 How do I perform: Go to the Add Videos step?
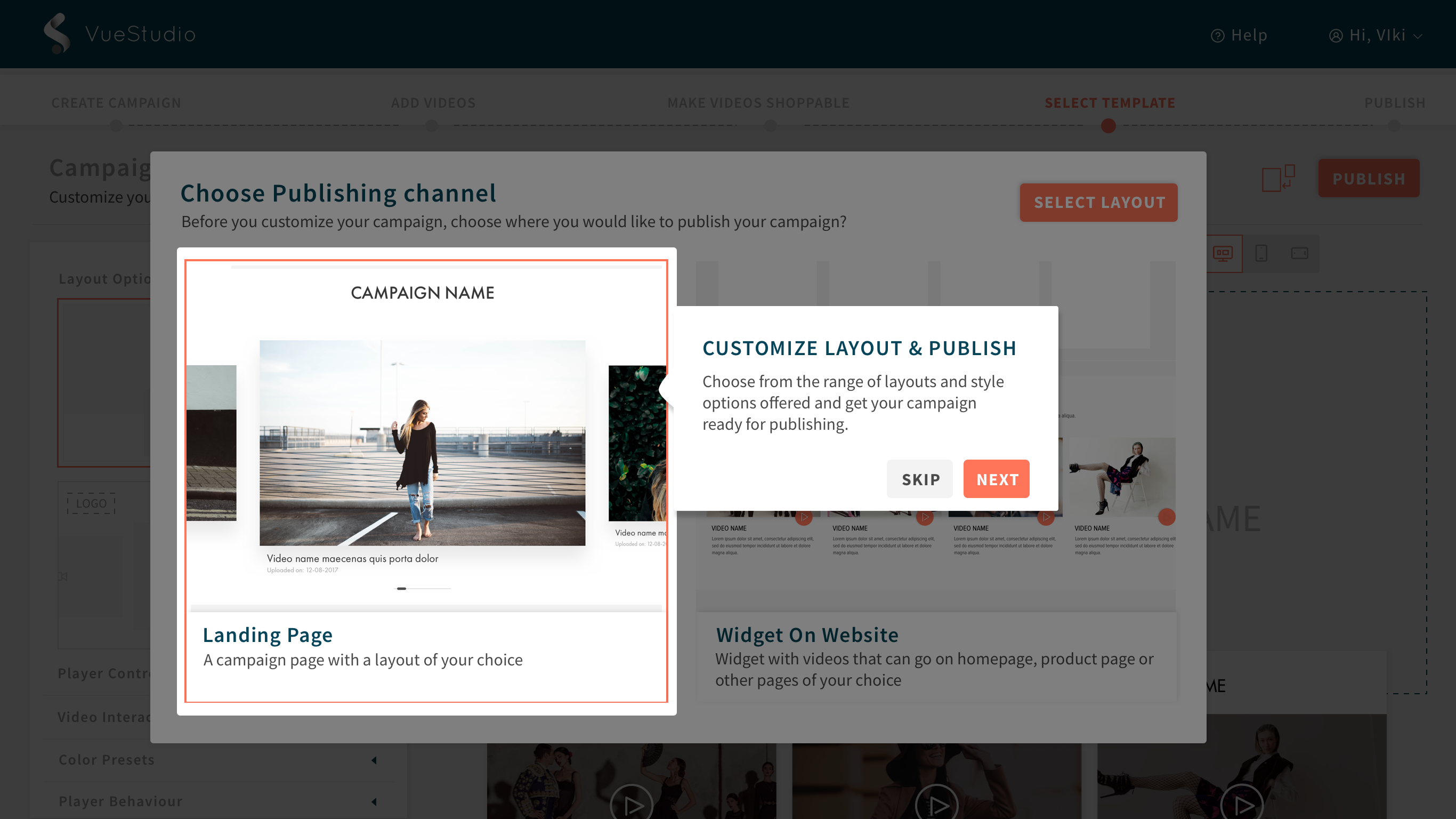[x=433, y=102]
